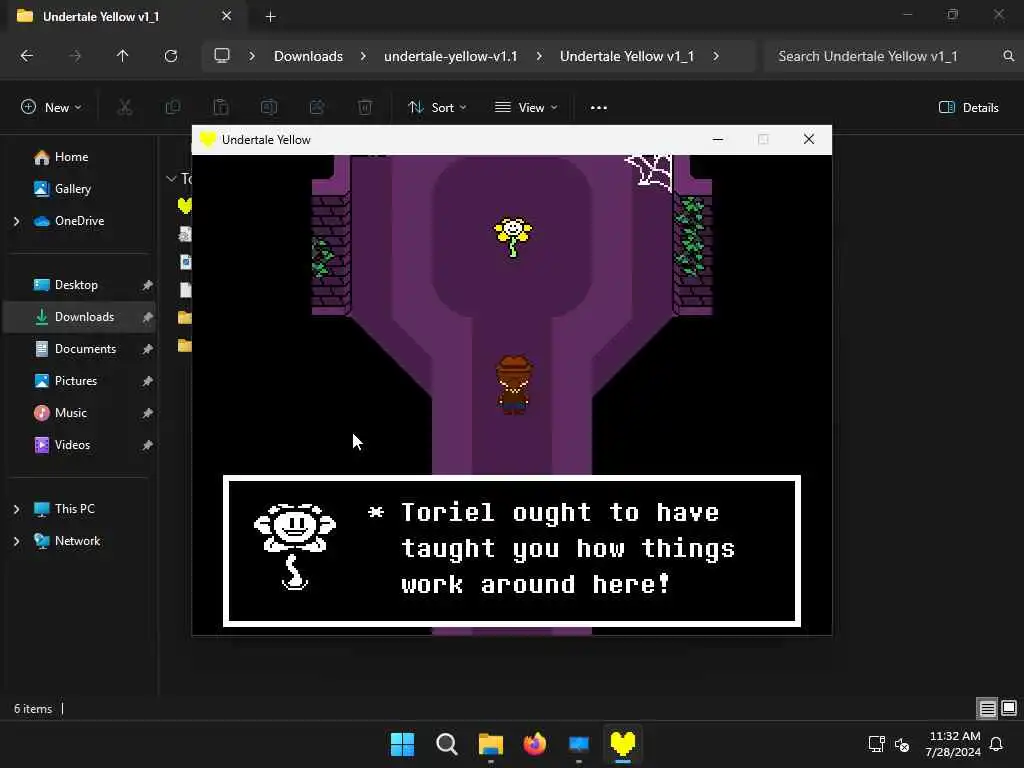
Task: Select Undertale Yellow v1_1 breadcrumb segment
Action: point(627,56)
